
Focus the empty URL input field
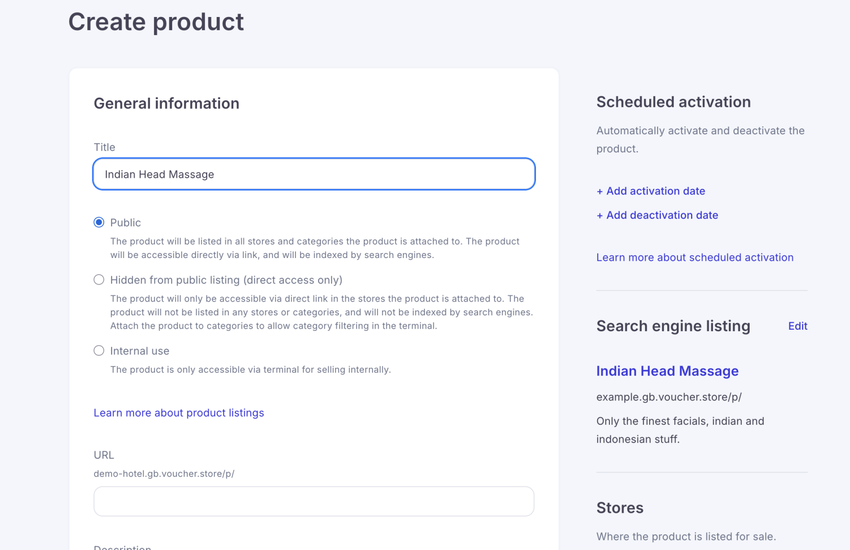pos(313,501)
